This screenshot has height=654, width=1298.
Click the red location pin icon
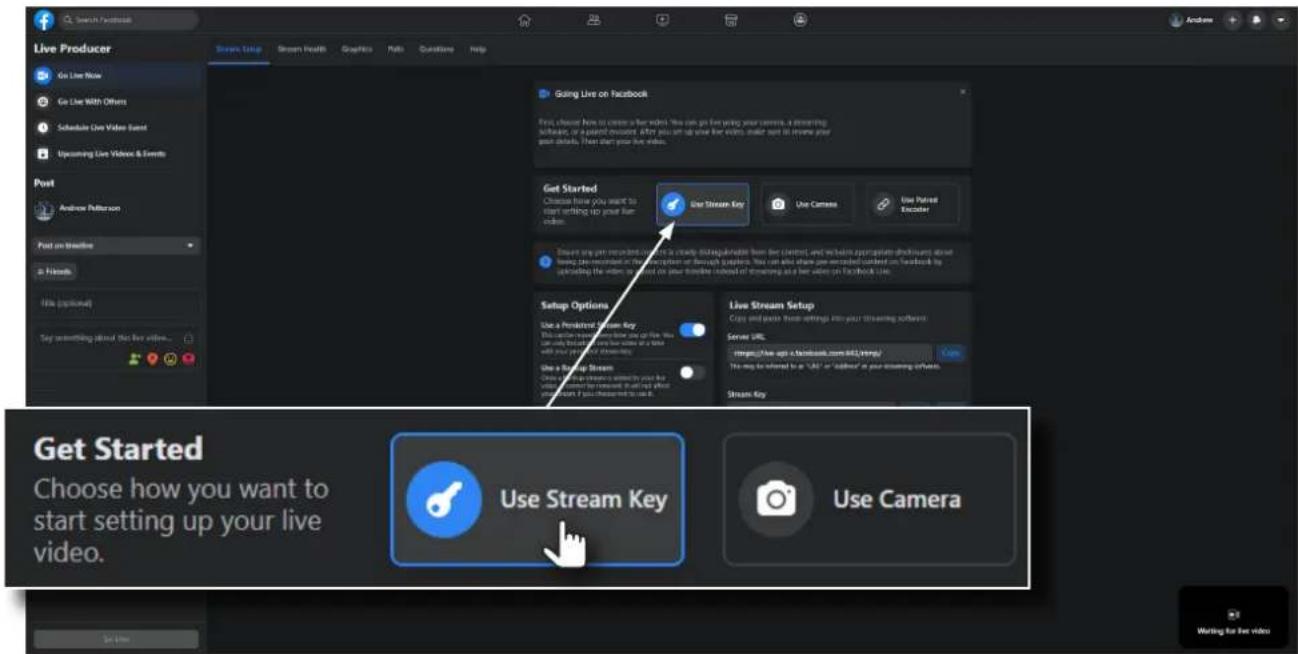point(153,360)
